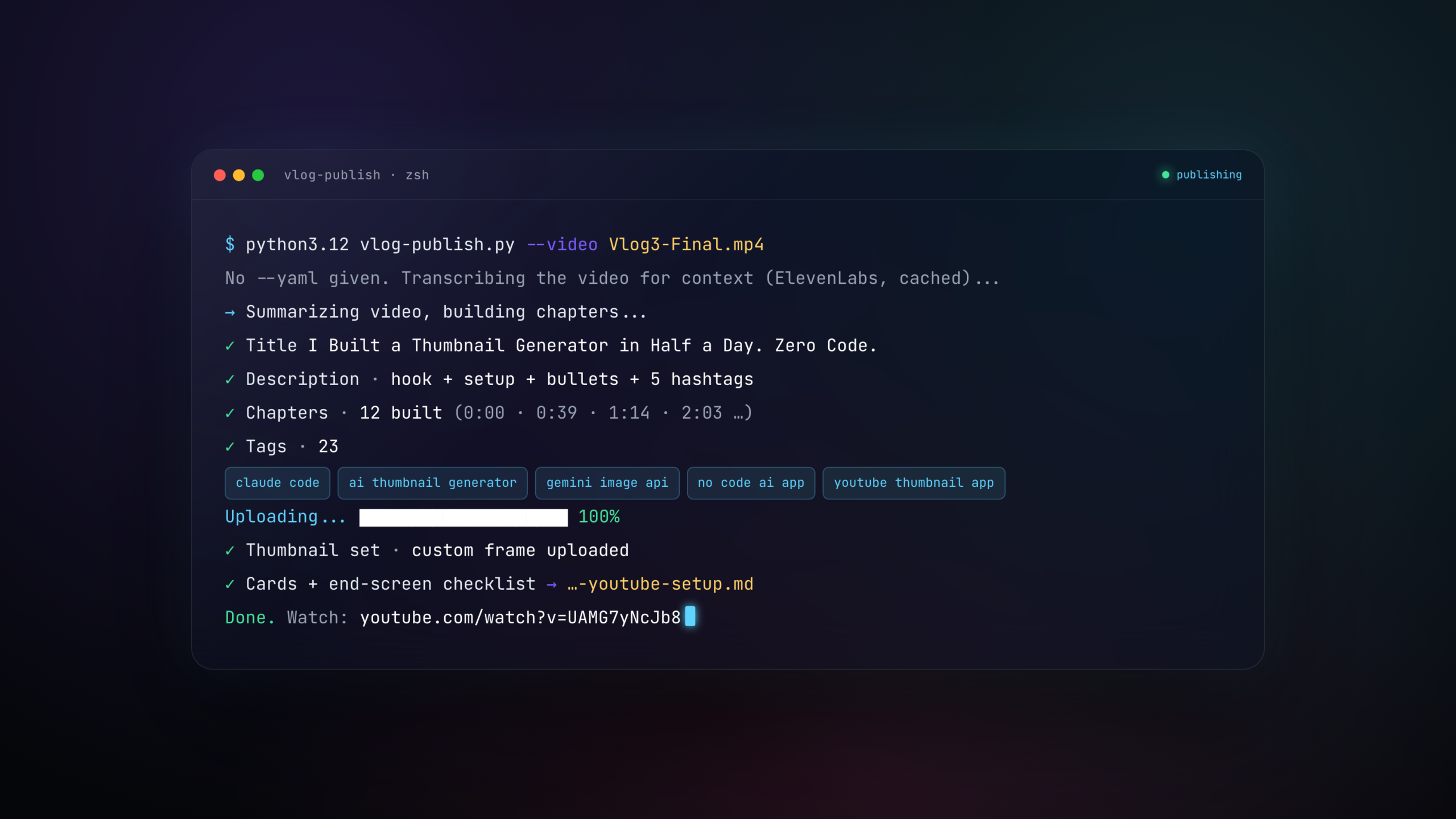Click the 'no code ai app' tag chip
1456x819 pixels.
(x=751, y=483)
